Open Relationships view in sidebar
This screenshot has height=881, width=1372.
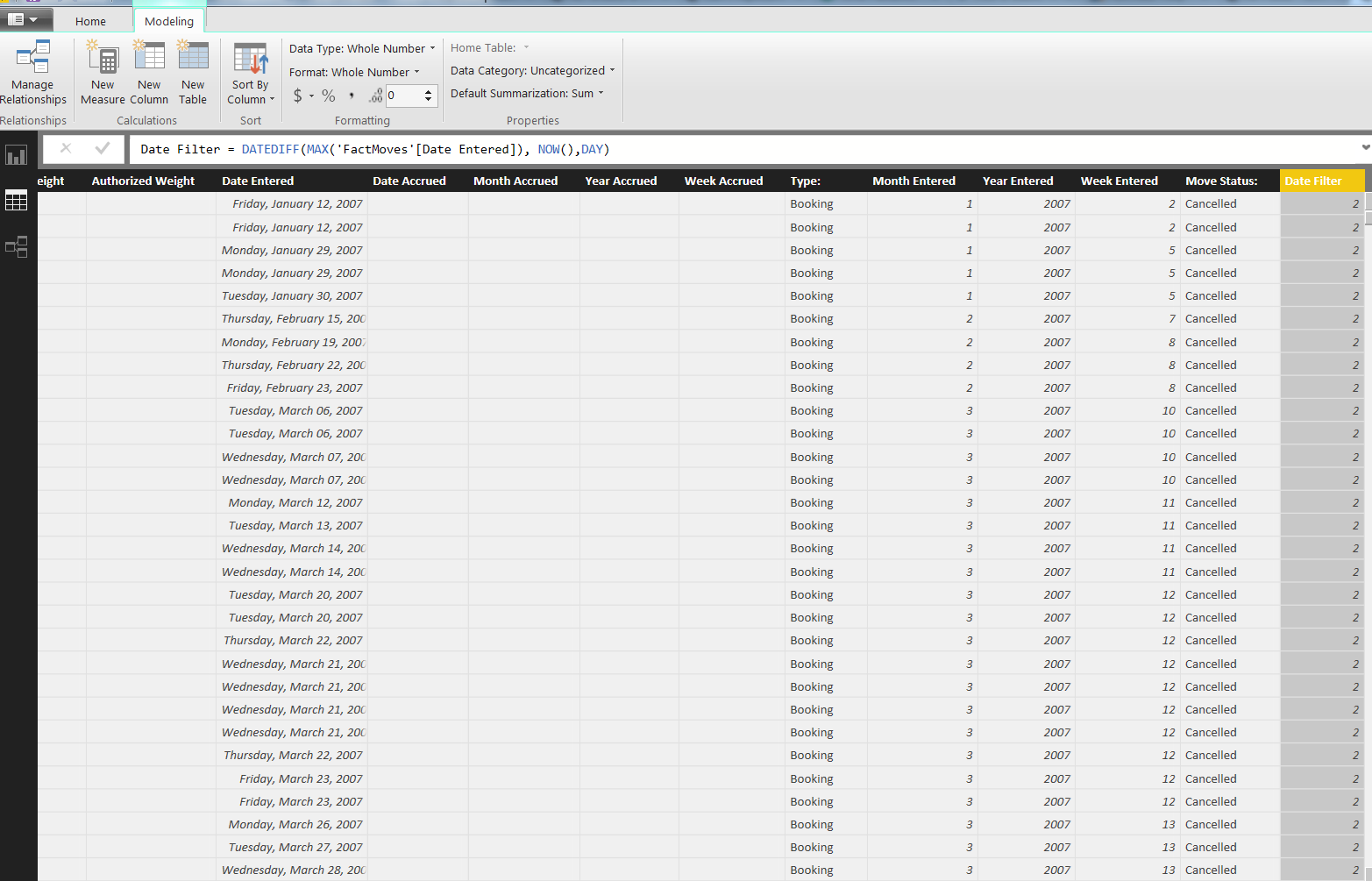tap(17, 247)
